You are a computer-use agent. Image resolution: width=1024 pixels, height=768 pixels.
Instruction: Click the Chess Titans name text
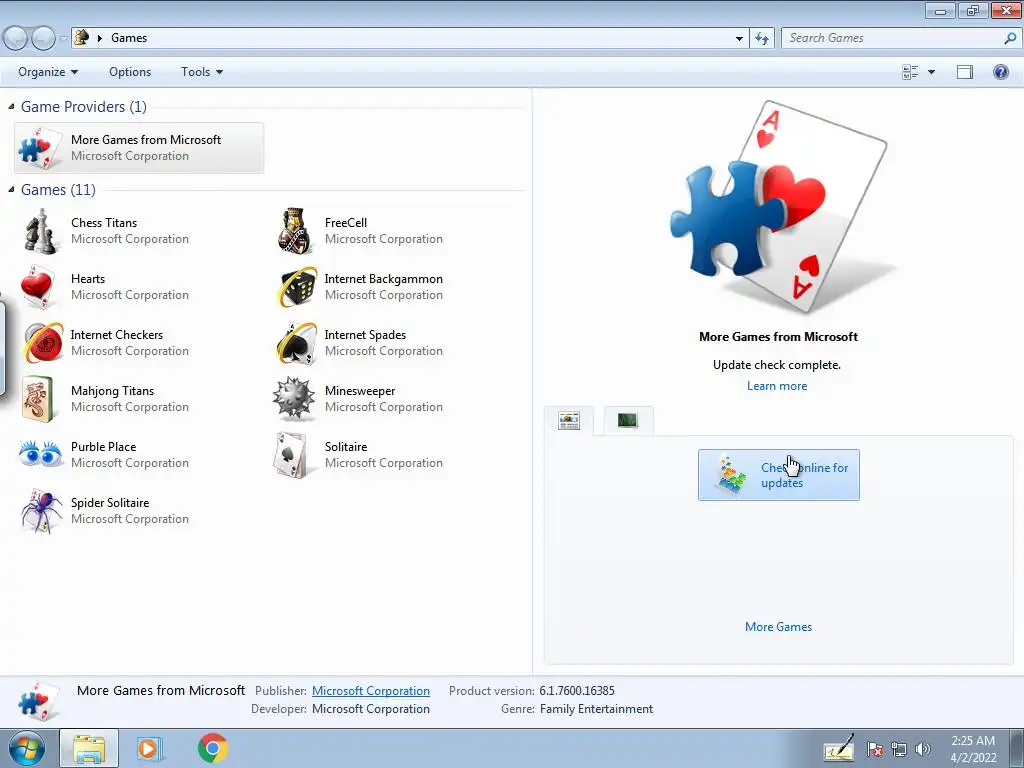tap(104, 223)
